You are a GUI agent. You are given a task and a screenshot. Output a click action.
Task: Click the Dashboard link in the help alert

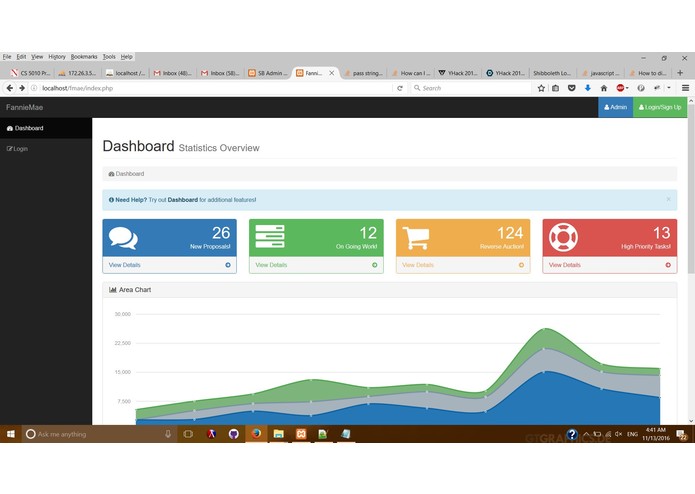[x=183, y=200]
